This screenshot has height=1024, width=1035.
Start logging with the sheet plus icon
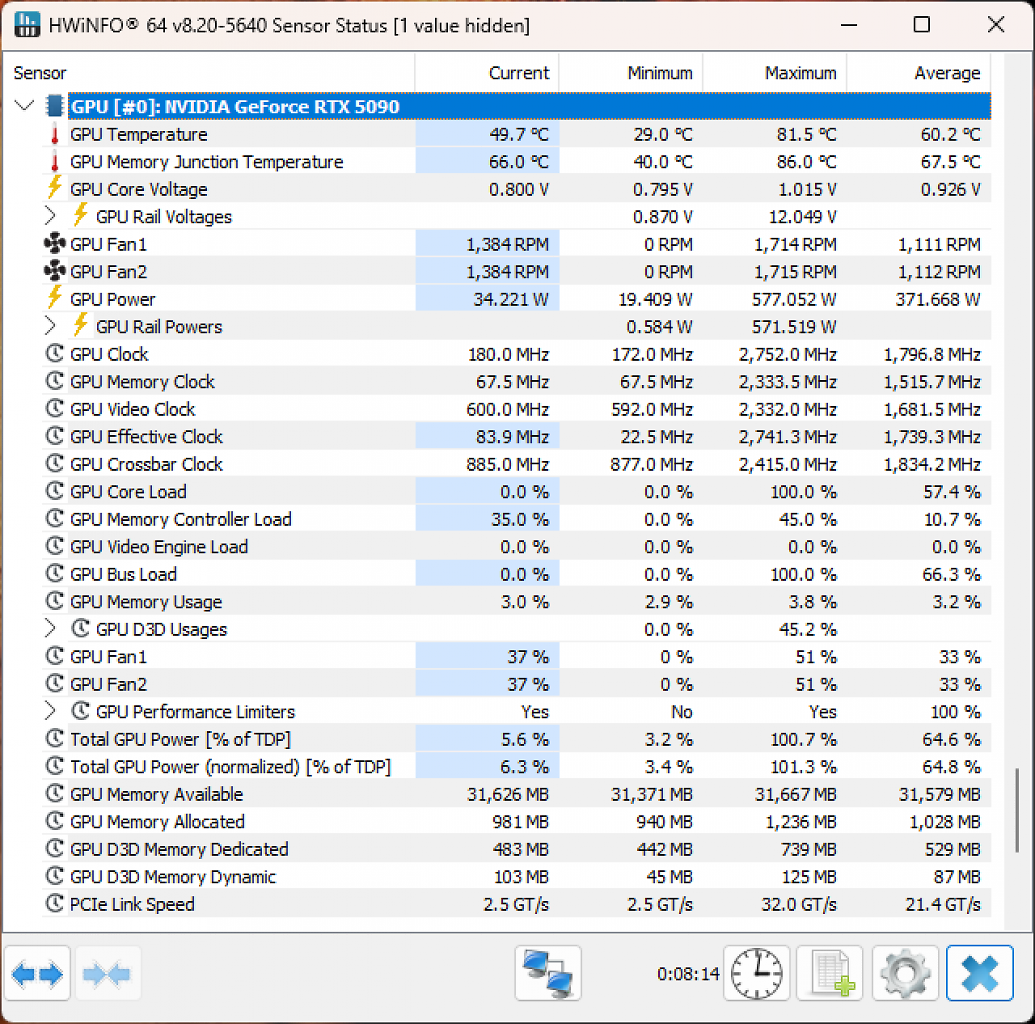click(x=830, y=973)
